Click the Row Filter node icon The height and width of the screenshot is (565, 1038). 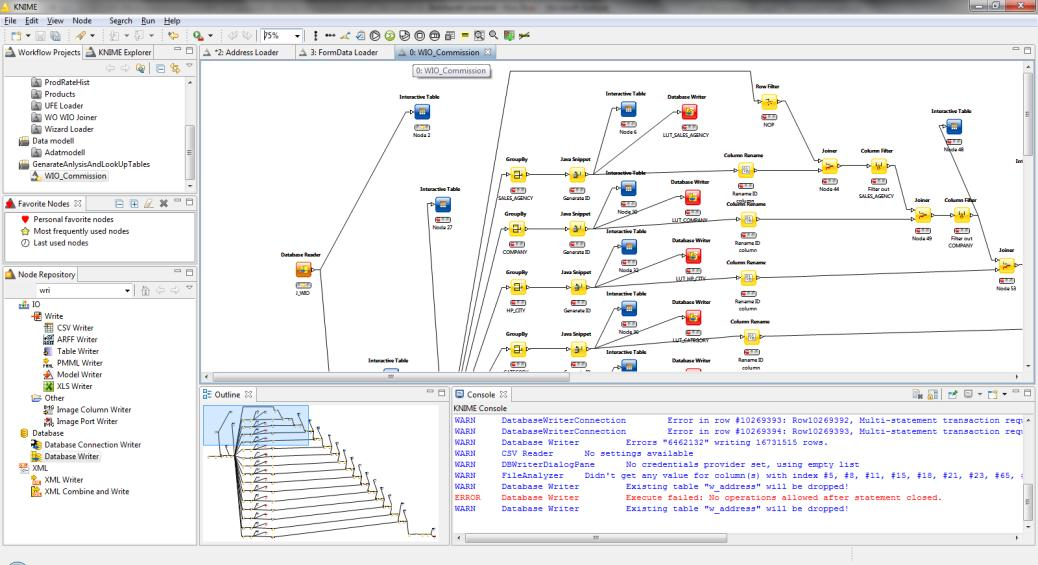point(768,102)
